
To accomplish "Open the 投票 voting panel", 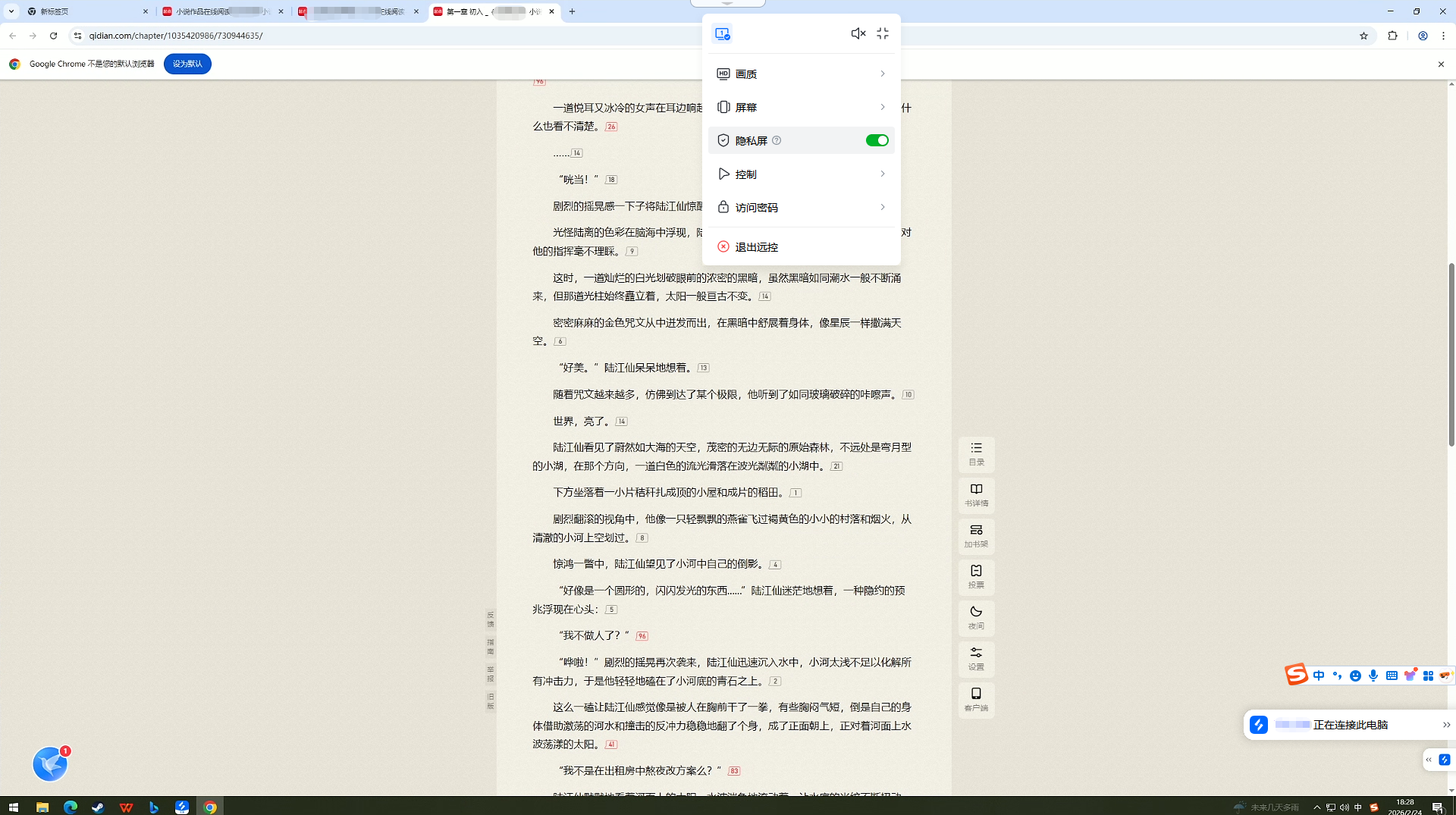I will tap(976, 576).
